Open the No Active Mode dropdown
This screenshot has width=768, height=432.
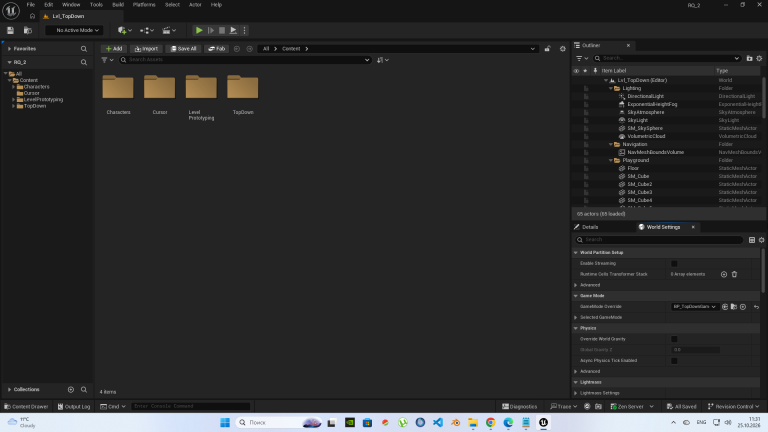(74, 30)
